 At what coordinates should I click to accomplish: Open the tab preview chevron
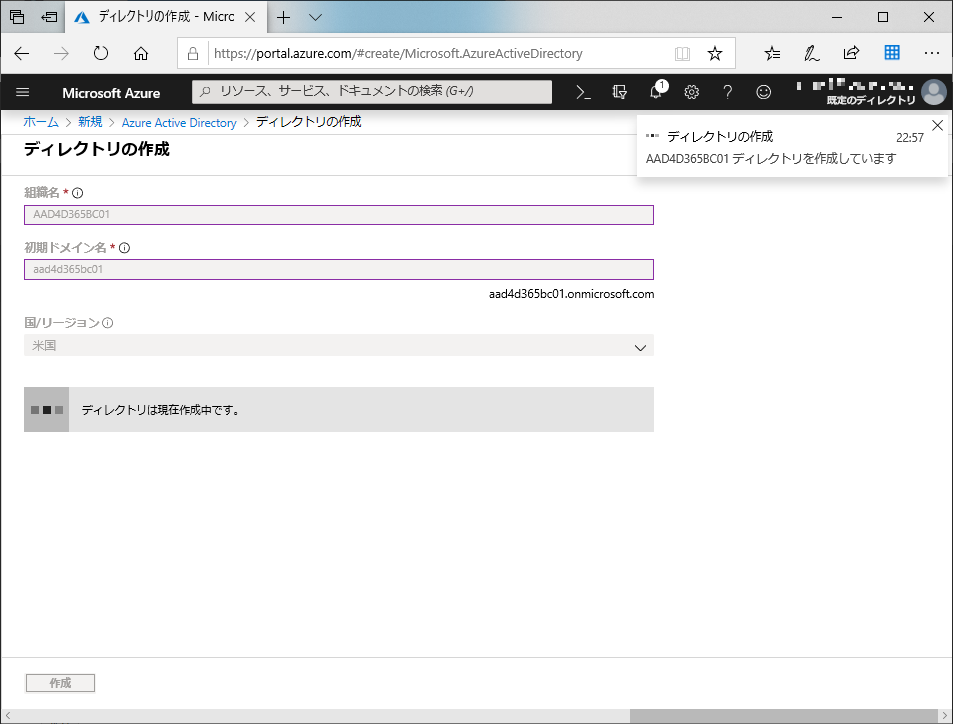pyautogui.click(x=315, y=17)
